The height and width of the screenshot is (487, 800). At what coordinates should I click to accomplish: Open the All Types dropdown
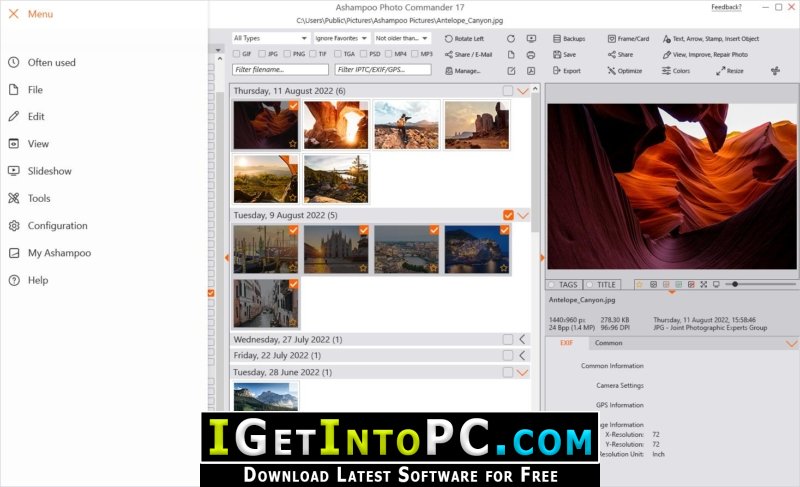[270, 39]
